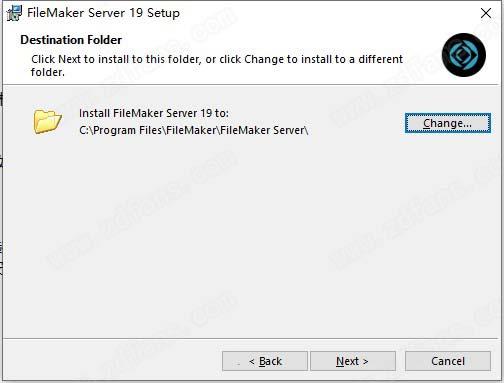Cancel the FileMaker Server installation
The width and height of the screenshot is (504, 383).
pos(448,361)
